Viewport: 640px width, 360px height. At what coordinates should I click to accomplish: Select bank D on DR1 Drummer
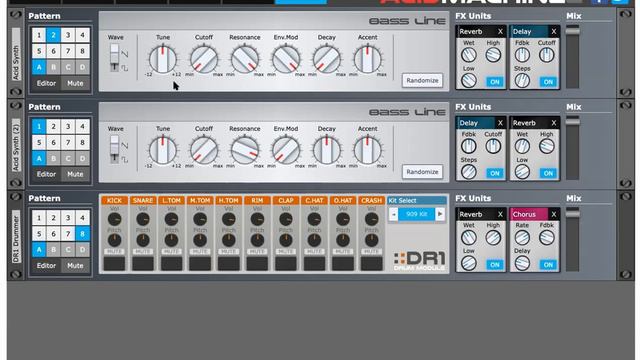pos(82,250)
